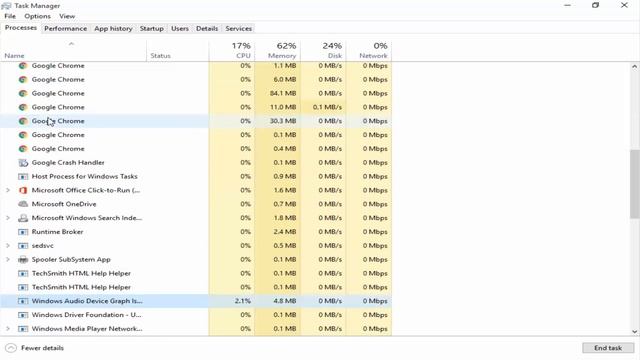Click Chrome icon in the 6.0 MB row
Image resolution: width=640 pixels, height=360 pixels.
pos(23,80)
